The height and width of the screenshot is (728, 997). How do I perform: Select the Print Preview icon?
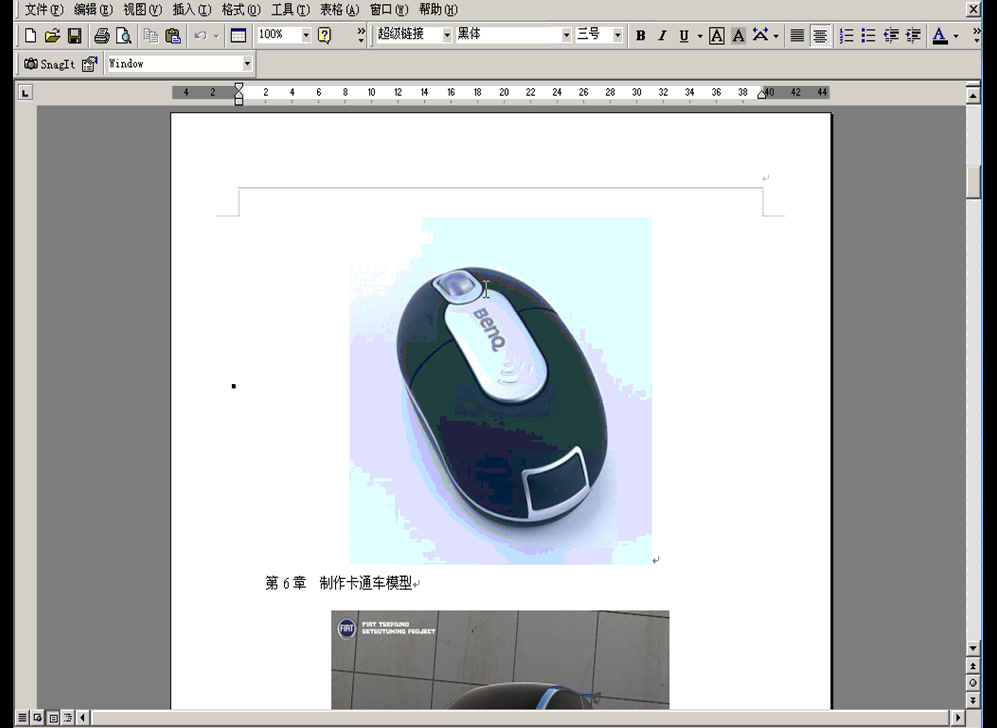123,35
